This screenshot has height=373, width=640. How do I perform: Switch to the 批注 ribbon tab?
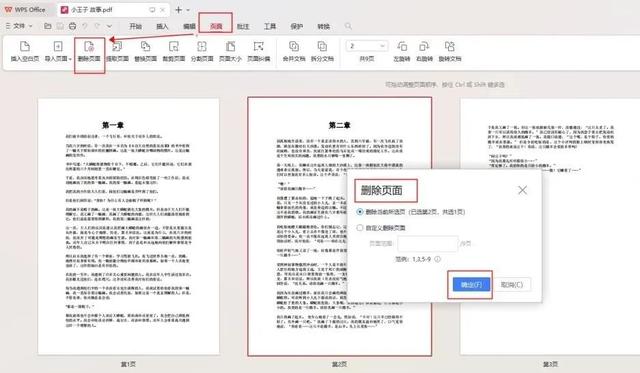243,27
